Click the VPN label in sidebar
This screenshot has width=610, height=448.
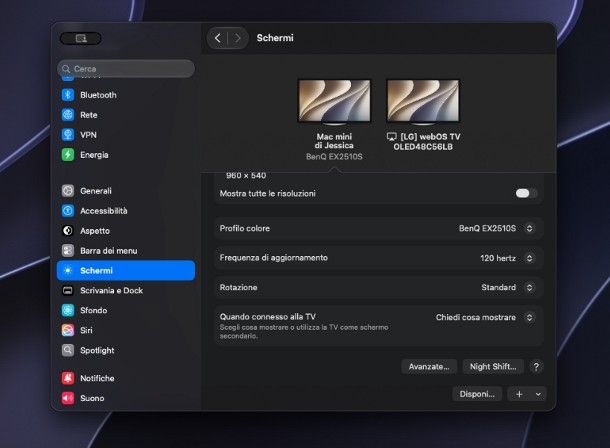click(x=88, y=135)
